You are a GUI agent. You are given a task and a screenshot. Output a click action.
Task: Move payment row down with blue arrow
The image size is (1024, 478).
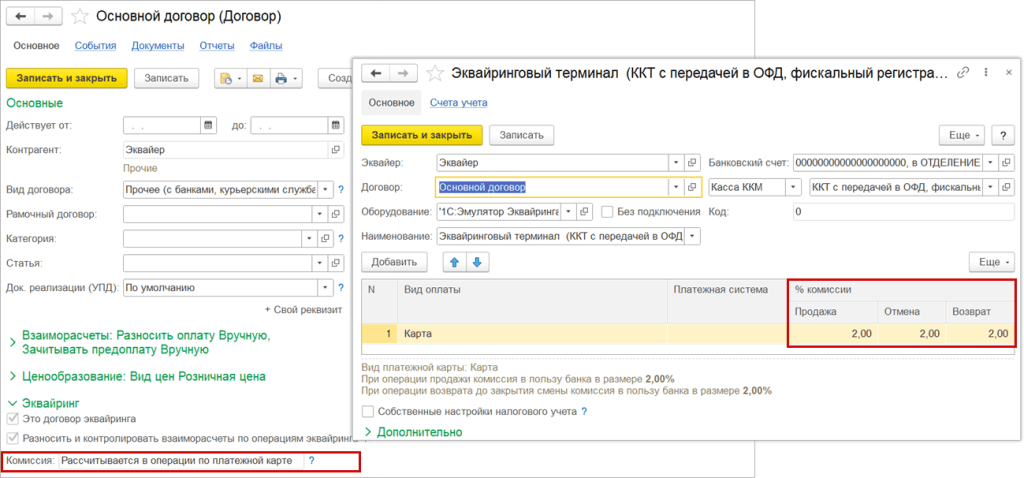click(477, 262)
